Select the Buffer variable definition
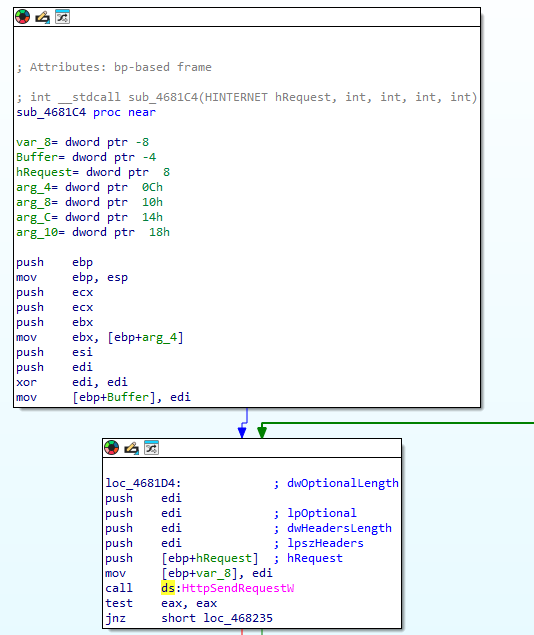Image resolution: width=534 pixels, height=635 pixels. point(86,157)
